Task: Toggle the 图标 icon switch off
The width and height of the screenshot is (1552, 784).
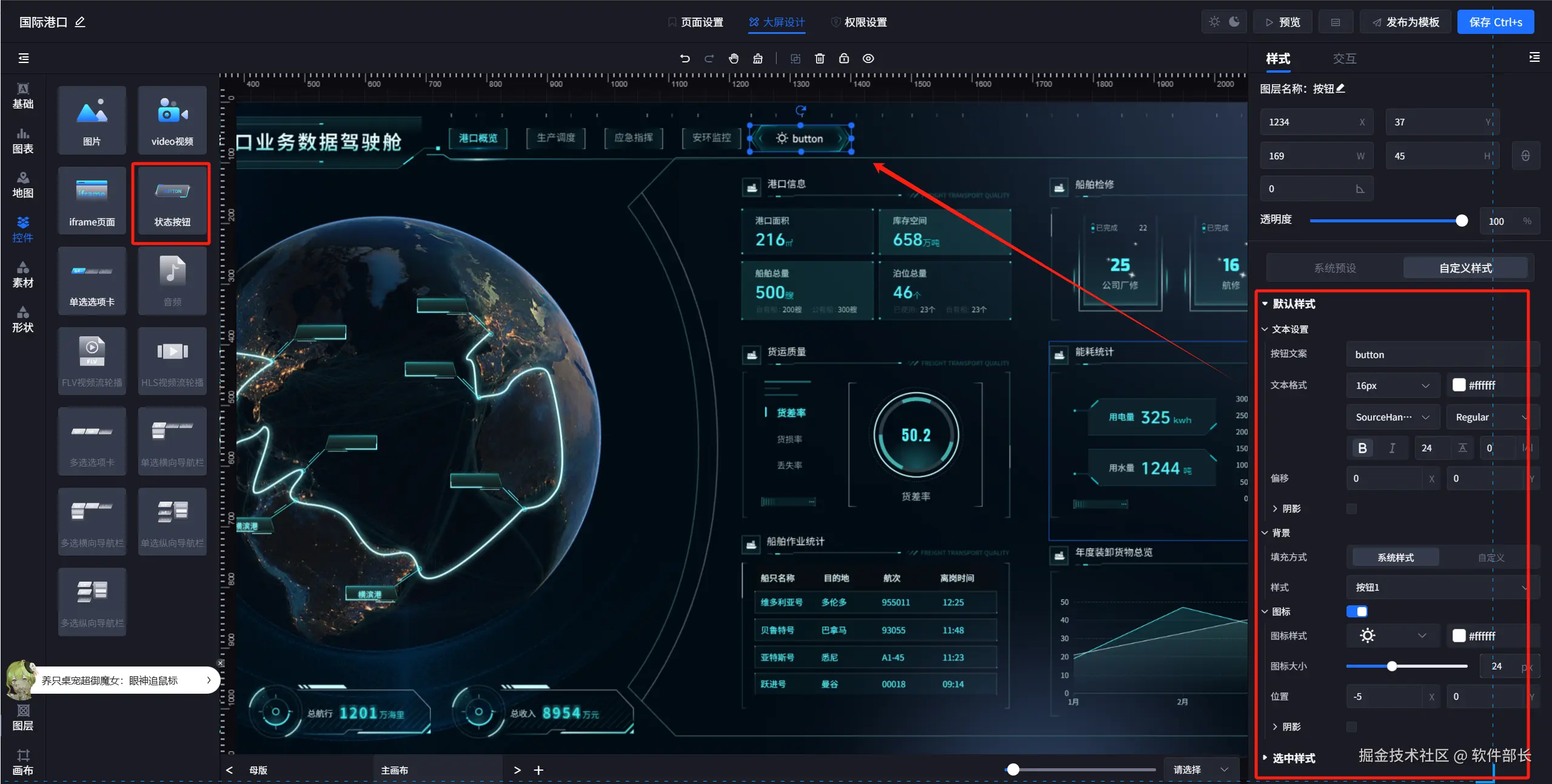Action: pyautogui.click(x=1357, y=611)
